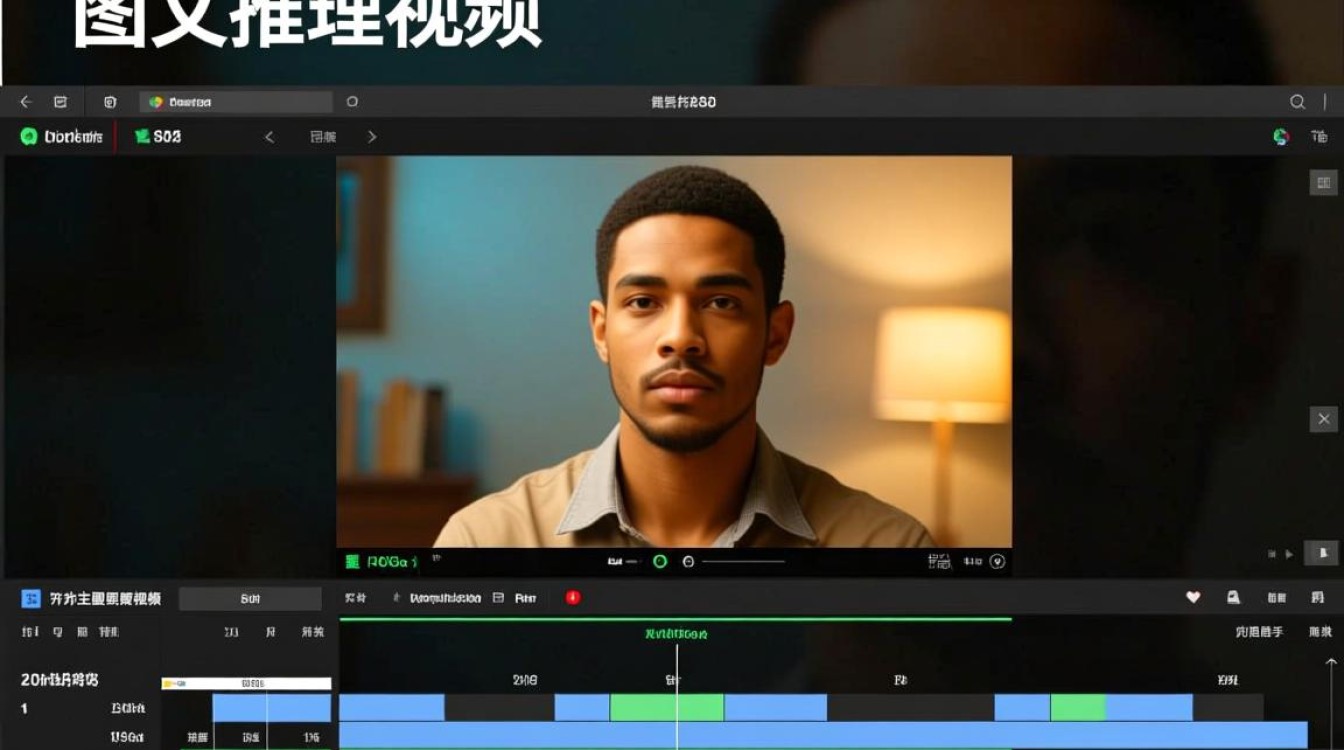Select the first green clip on timeline
The image size is (1344, 750).
pos(666,708)
